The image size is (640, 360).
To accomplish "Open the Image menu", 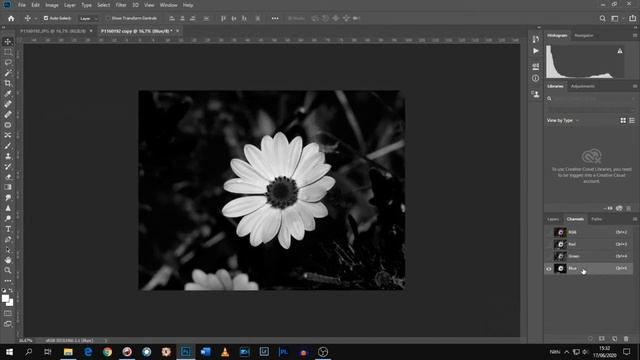I will [51, 5].
